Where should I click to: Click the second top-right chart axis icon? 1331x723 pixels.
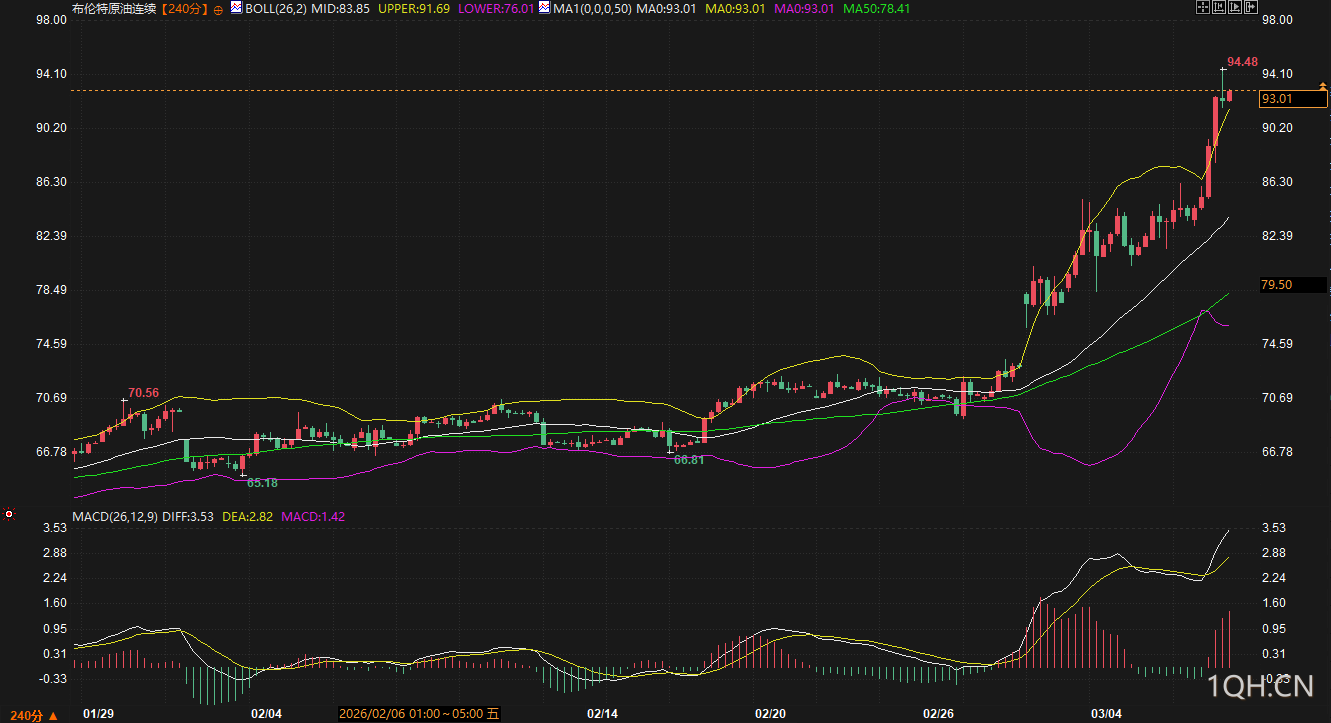tap(1219, 7)
